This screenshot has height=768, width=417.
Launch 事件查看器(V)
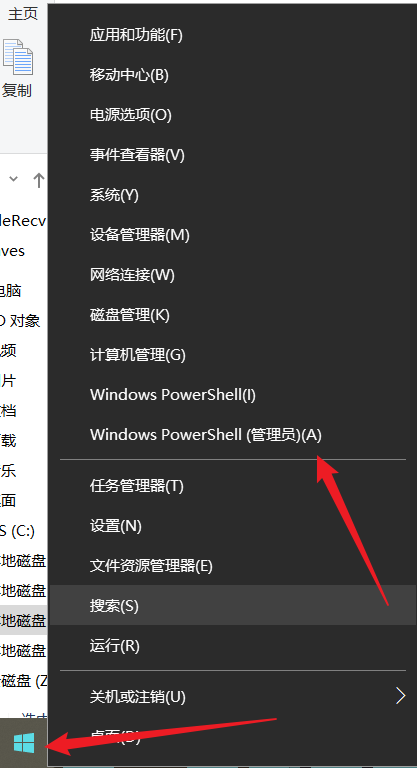(233, 155)
